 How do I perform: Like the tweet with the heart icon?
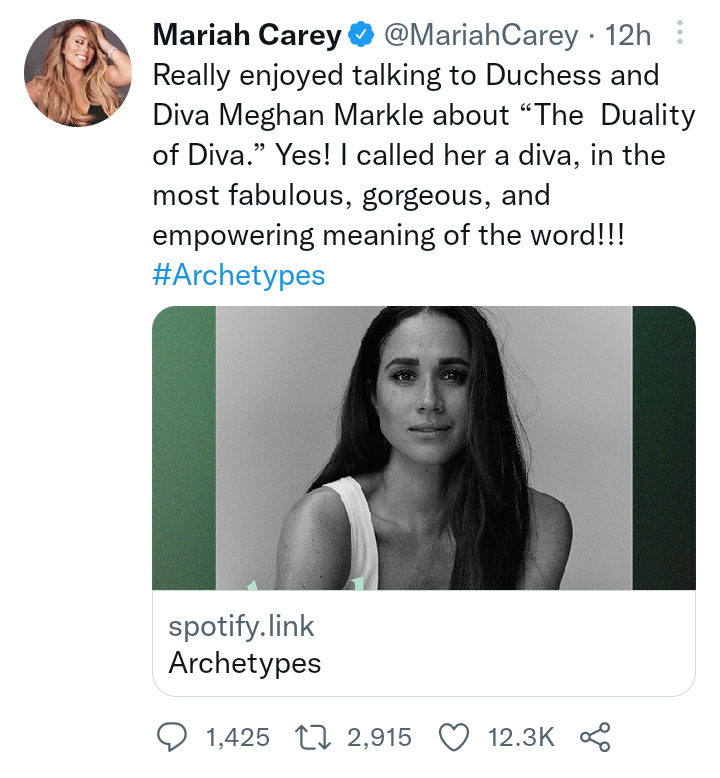(455, 738)
